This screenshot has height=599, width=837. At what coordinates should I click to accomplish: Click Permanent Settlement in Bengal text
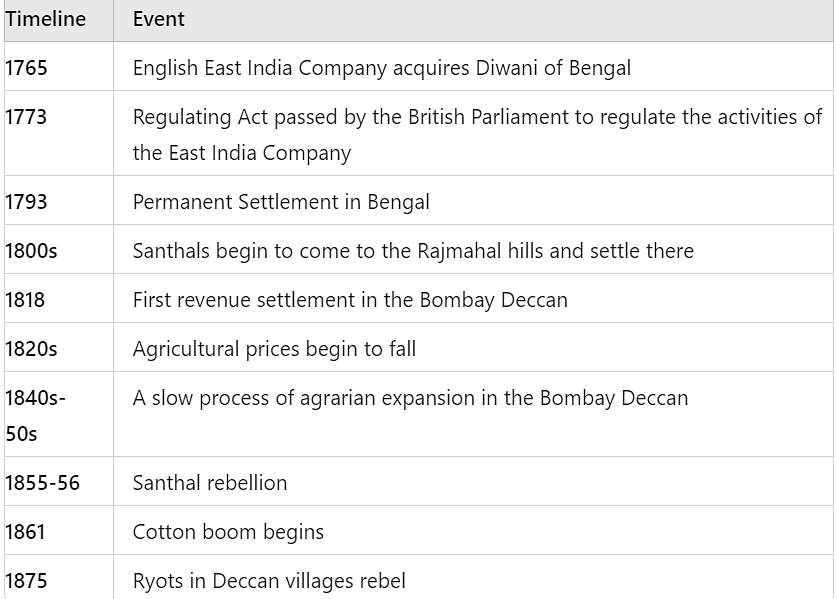(281, 202)
